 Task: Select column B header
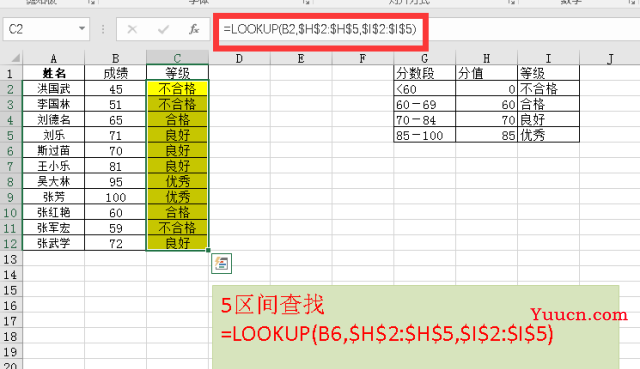tap(116, 58)
